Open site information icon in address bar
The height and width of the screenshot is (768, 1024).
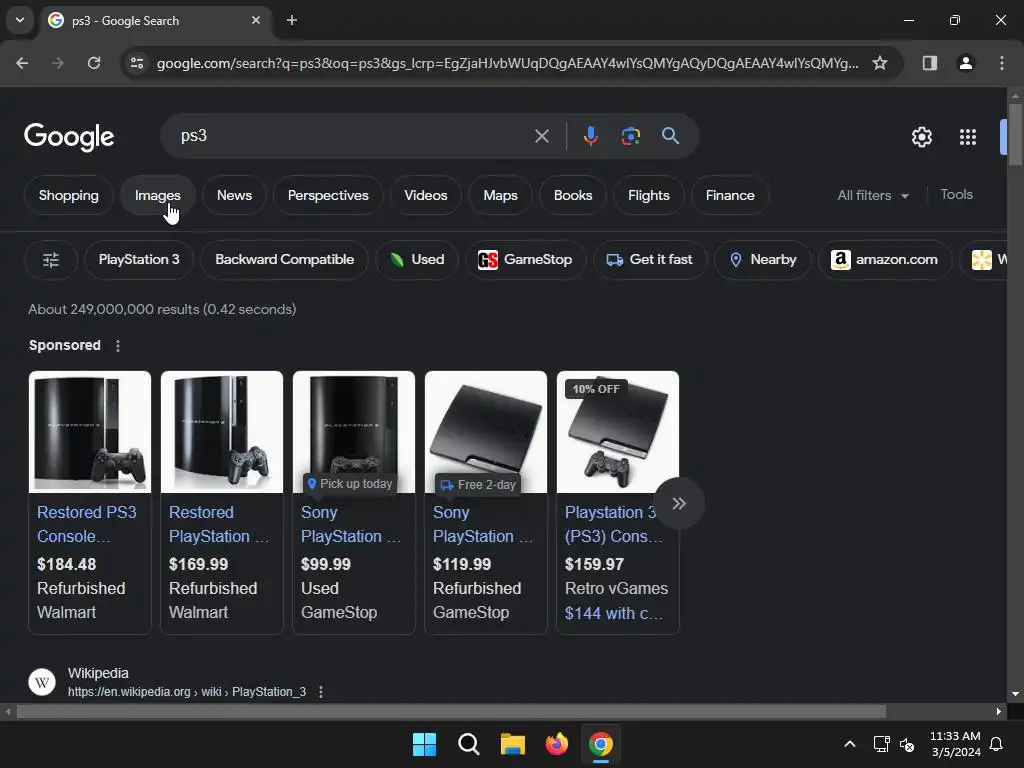(x=137, y=63)
